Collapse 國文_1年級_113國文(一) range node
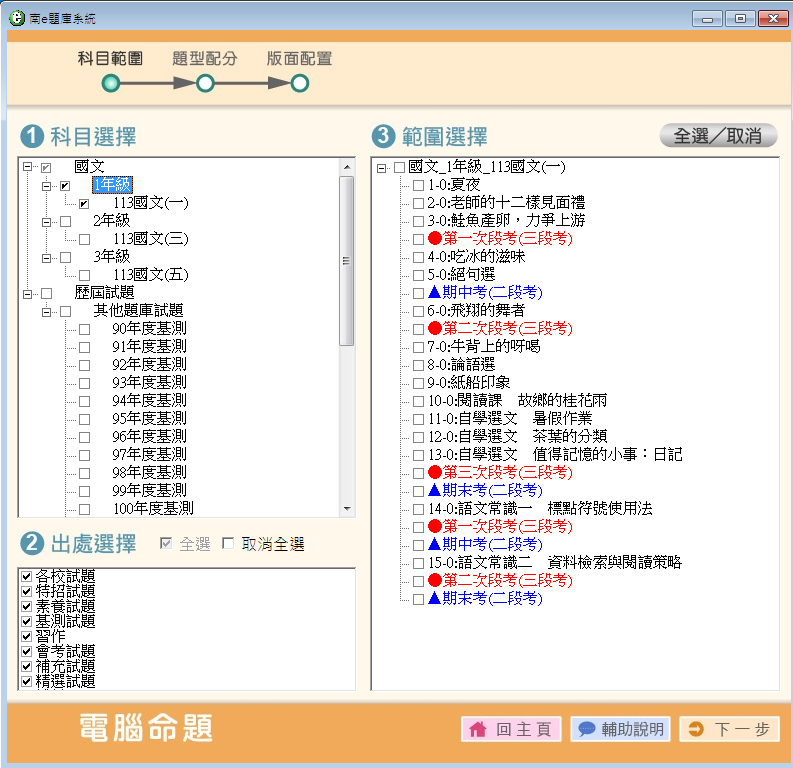793x768 pixels. click(381, 168)
